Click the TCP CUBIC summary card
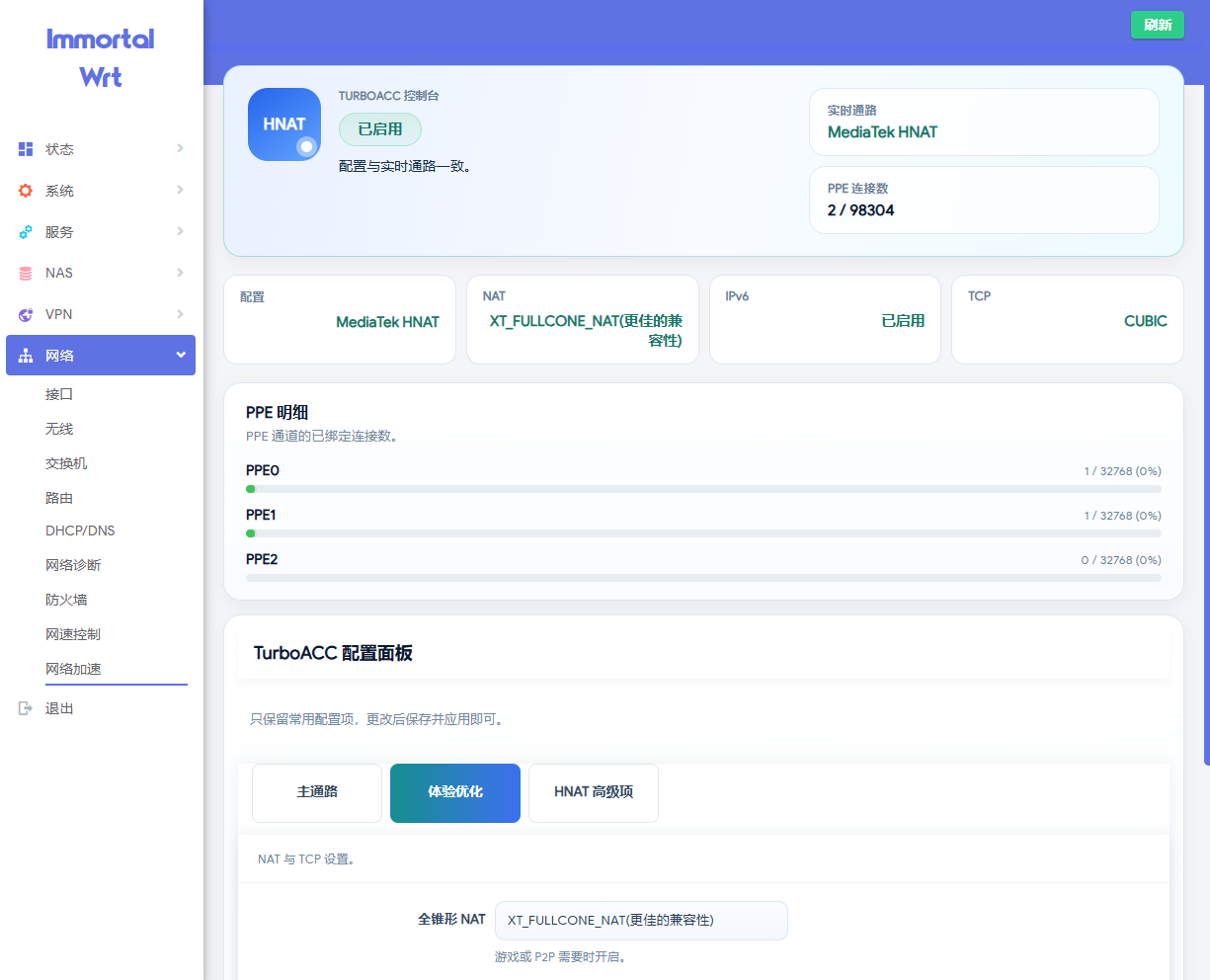The width and height of the screenshot is (1210, 980). click(x=1067, y=320)
